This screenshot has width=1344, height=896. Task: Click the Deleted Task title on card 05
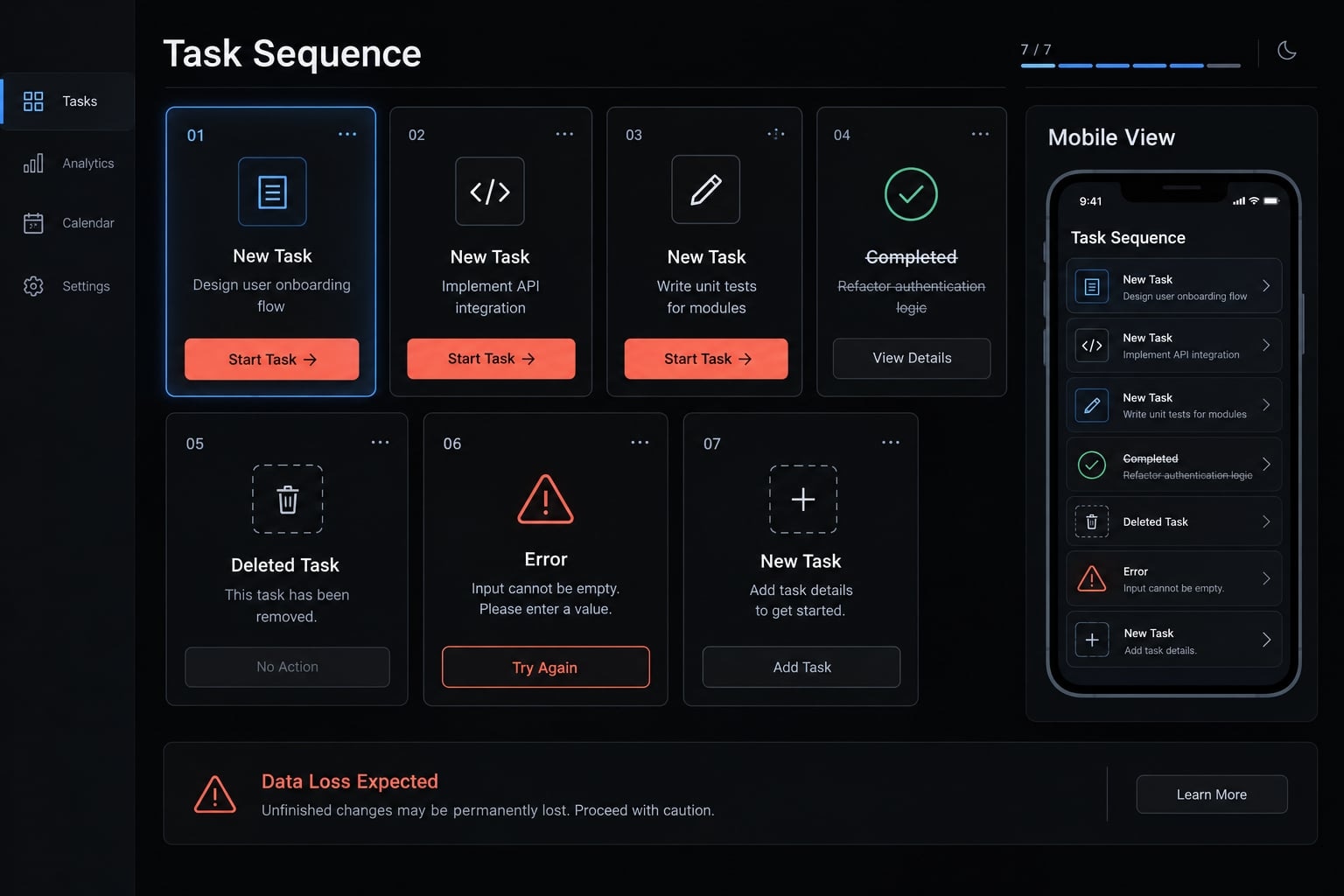tap(285, 565)
